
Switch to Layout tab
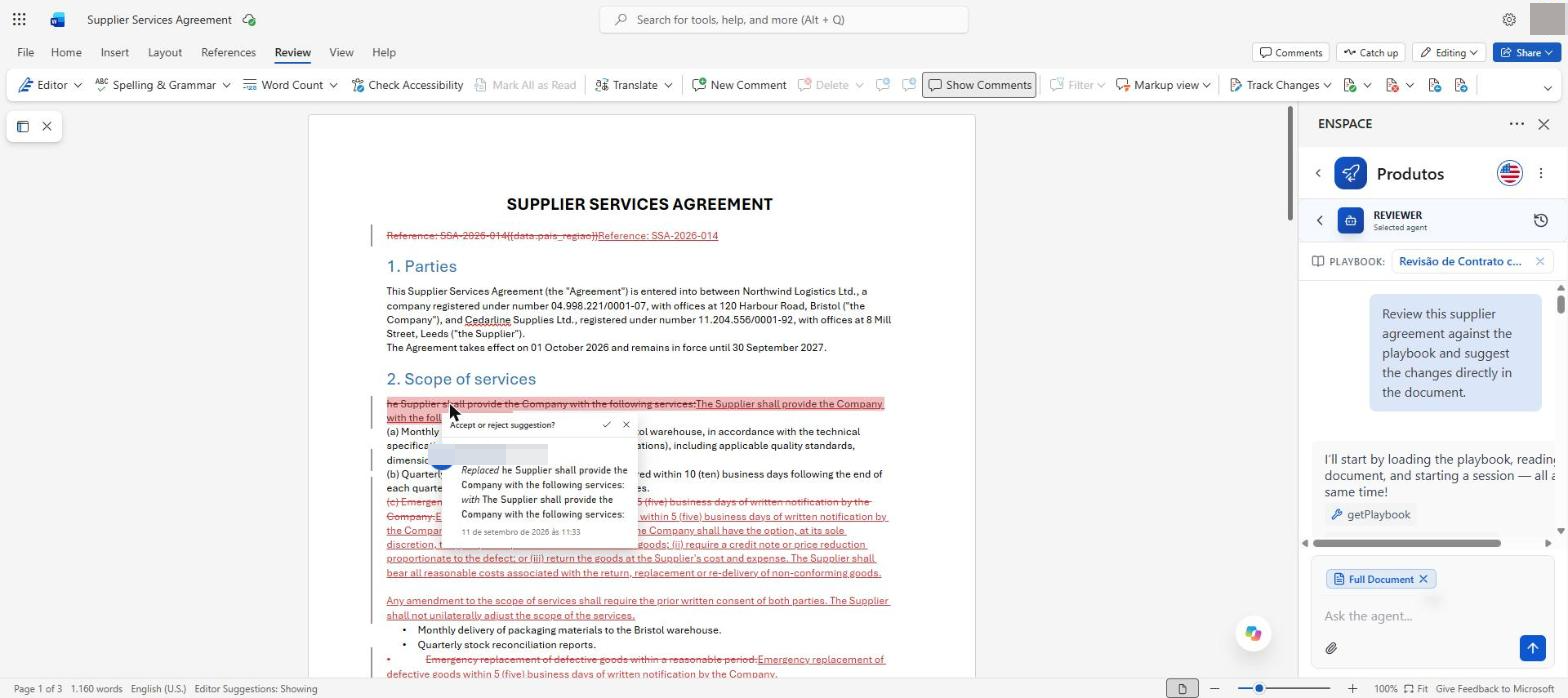(x=165, y=52)
